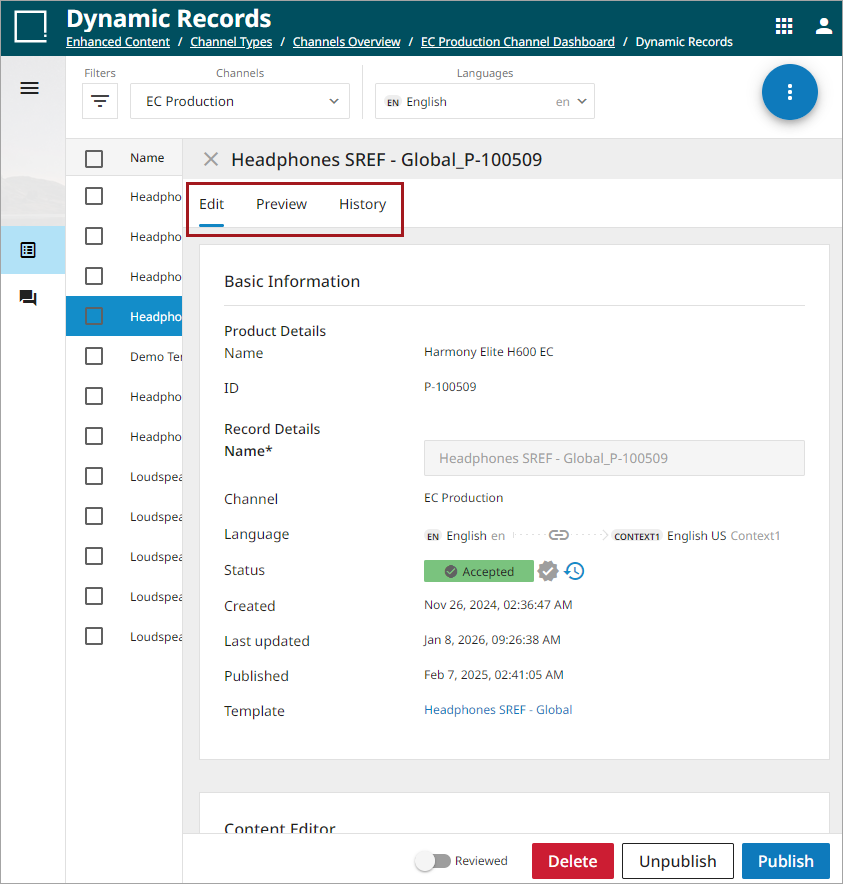Open the hamburger navigation menu
This screenshot has height=884, width=843.
pos(30,88)
